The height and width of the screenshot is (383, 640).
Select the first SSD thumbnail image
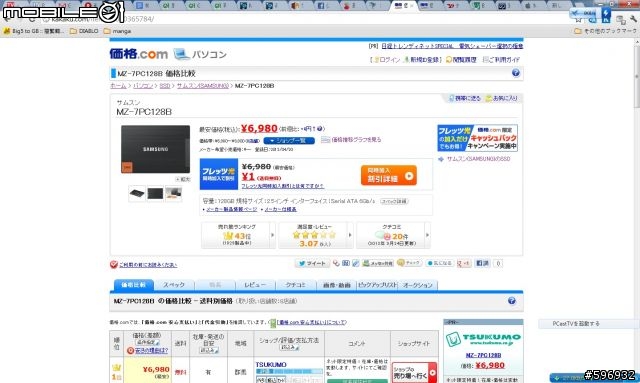click(137, 193)
